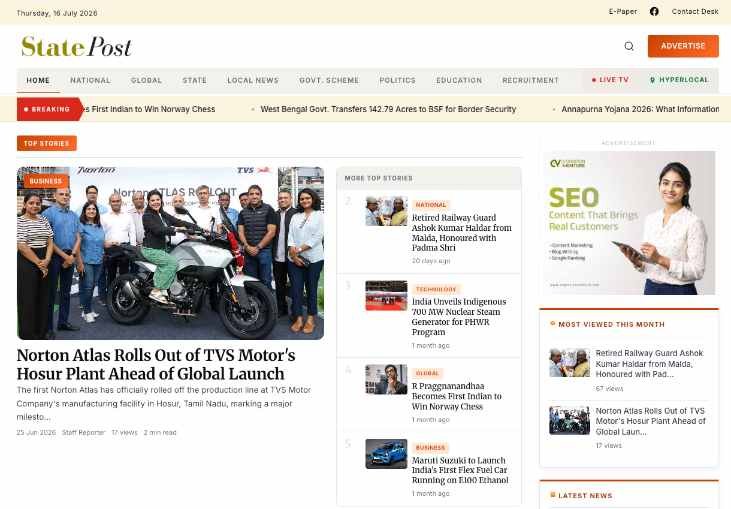Click the State Post logo

(x=76, y=47)
